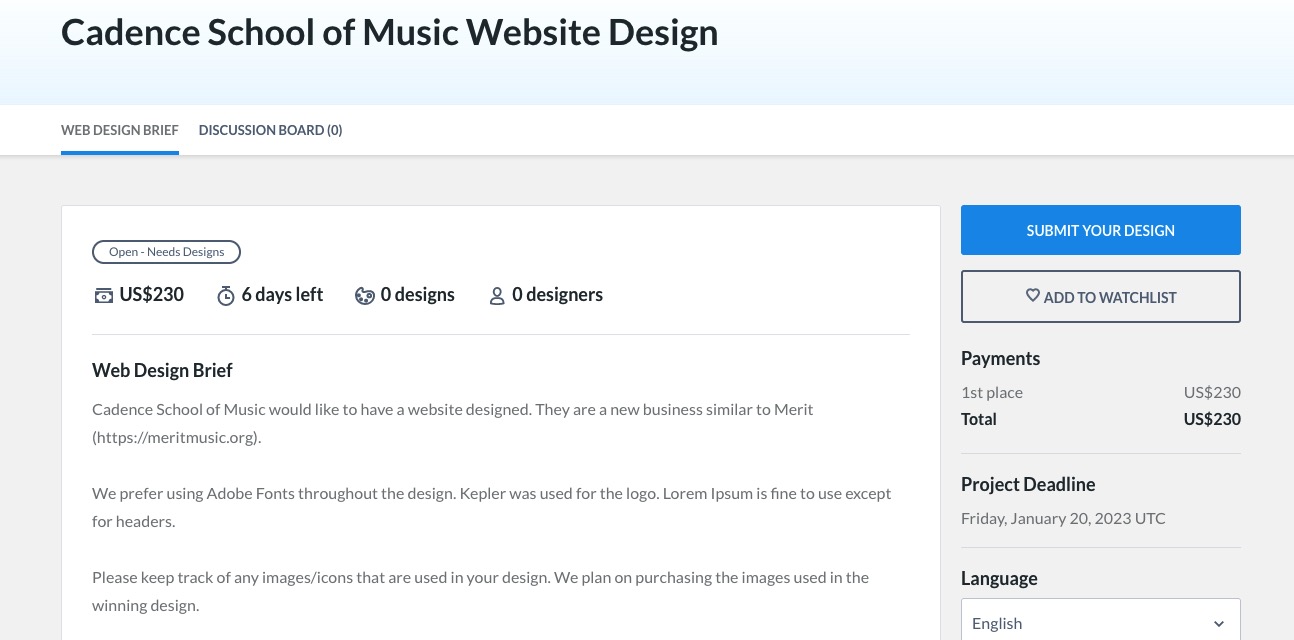Click the Web Design Brief heading
The image size is (1294, 640).
tap(162, 370)
